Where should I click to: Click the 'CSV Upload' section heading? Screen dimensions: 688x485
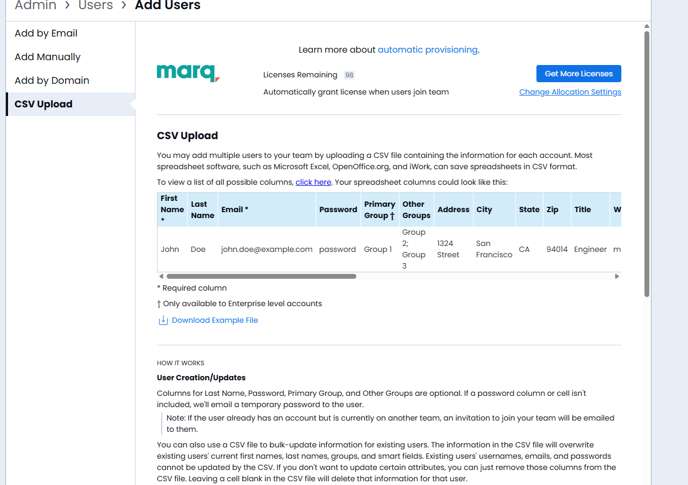187,136
